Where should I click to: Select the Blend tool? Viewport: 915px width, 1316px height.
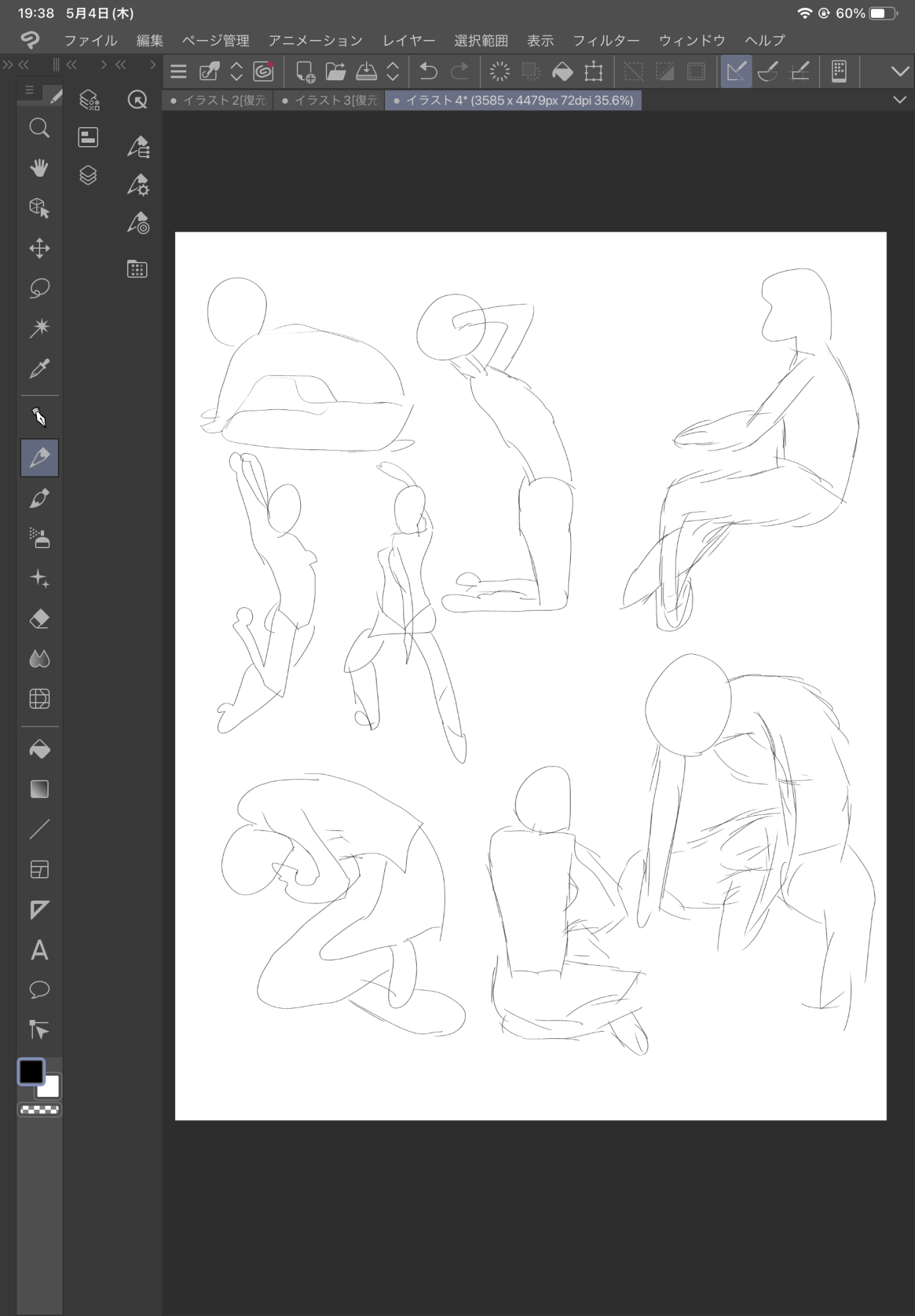point(39,659)
